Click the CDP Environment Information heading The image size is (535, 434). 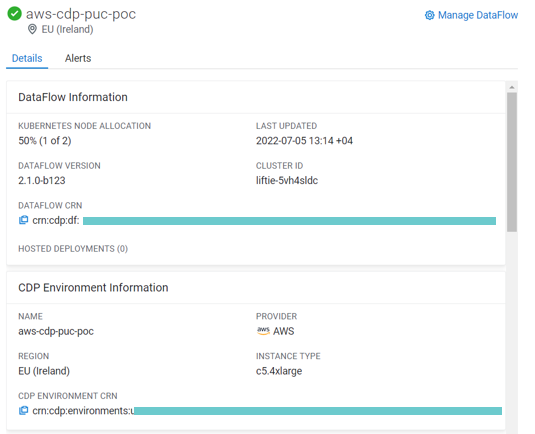(x=93, y=288)
